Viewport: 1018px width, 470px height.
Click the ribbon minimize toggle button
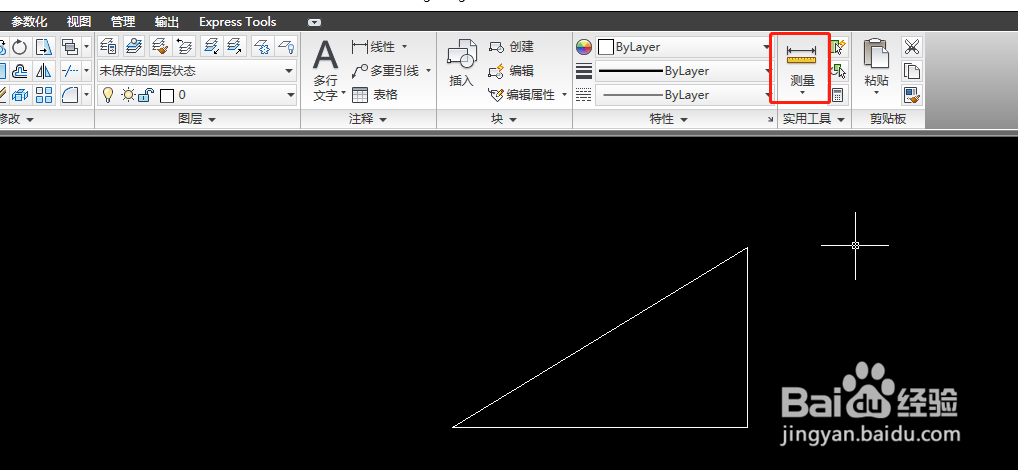[x=314, y=22]
